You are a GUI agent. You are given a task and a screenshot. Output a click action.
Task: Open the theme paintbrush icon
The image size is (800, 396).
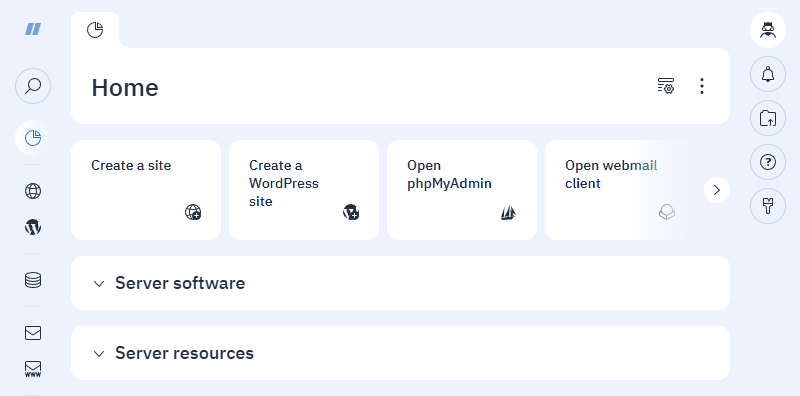tap(768, 206)
